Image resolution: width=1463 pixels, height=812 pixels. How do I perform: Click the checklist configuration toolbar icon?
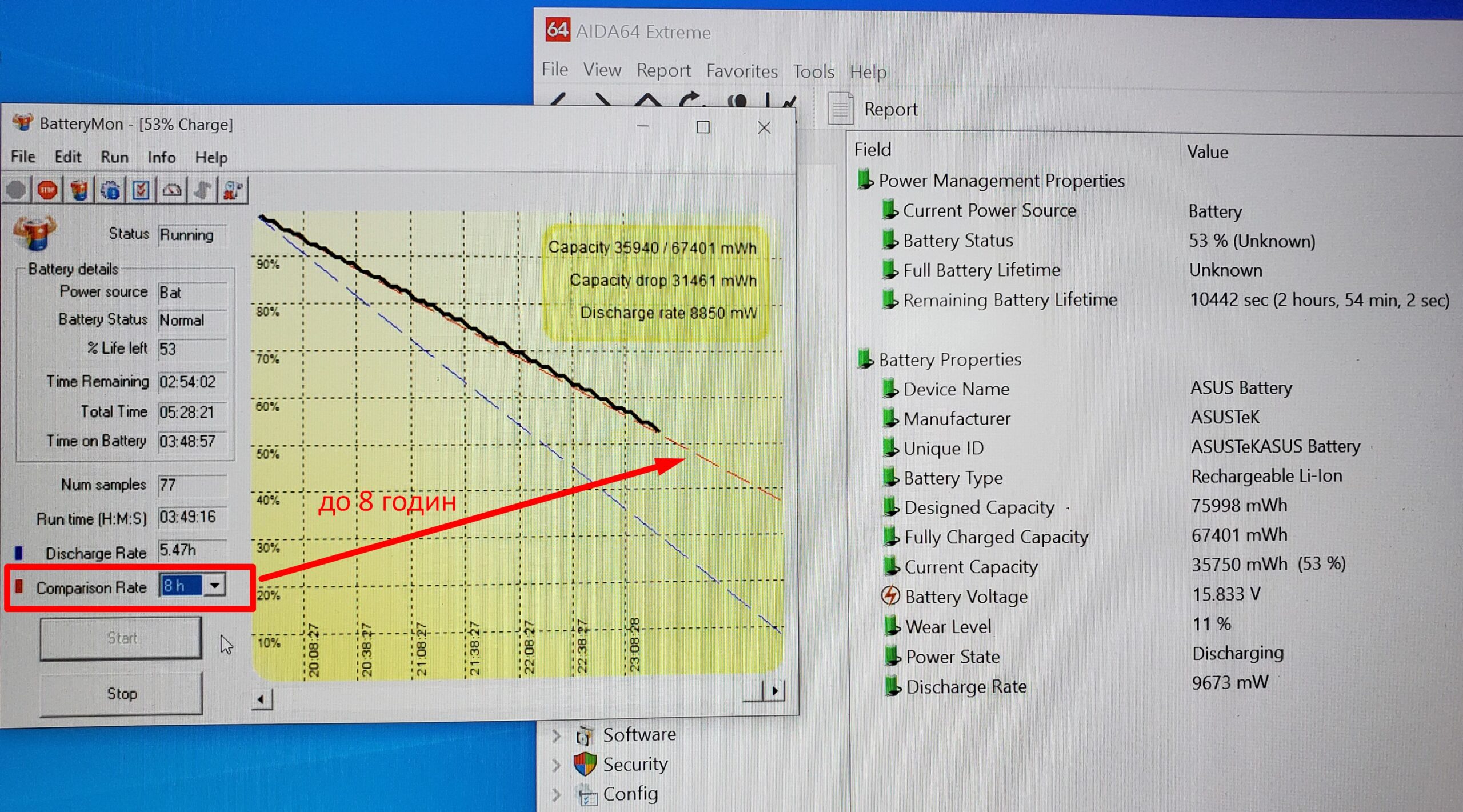click(x=141, y=190)
